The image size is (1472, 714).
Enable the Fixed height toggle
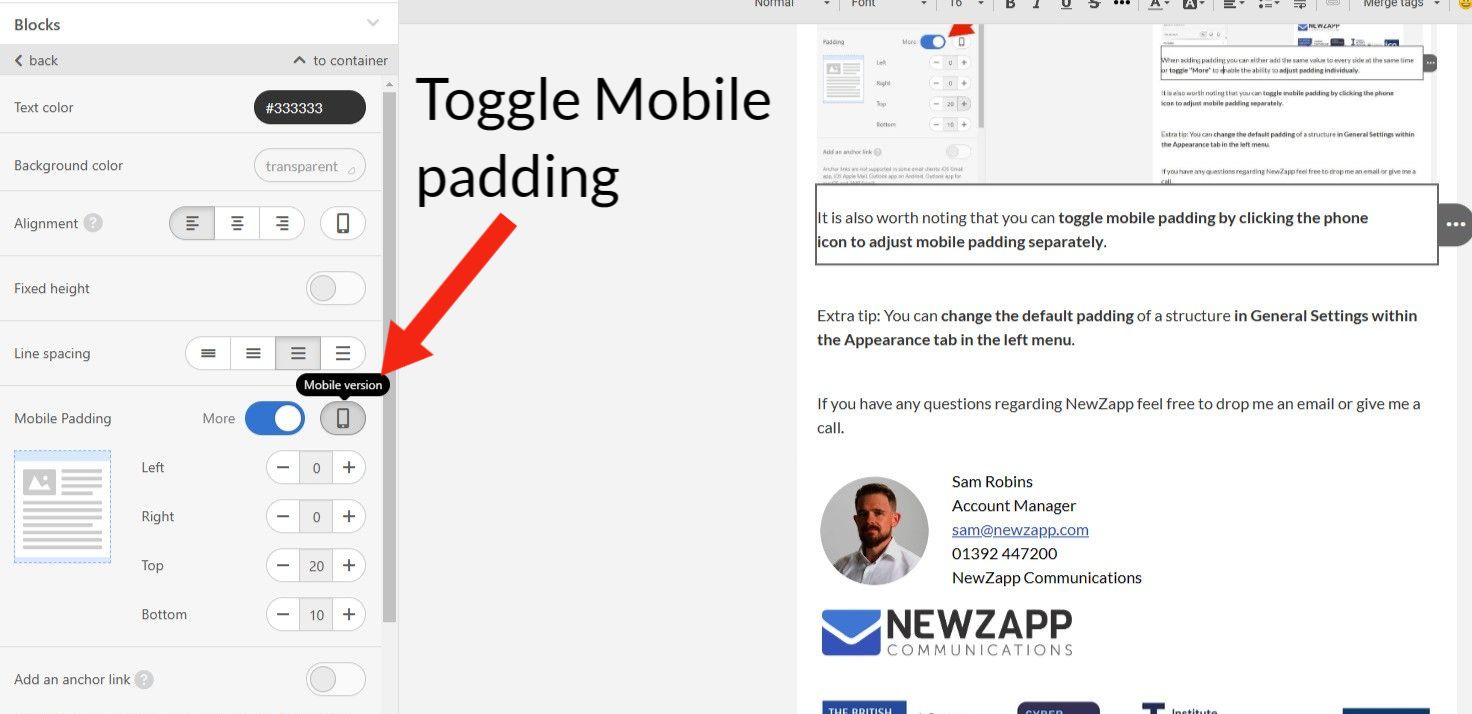point(335,288)
